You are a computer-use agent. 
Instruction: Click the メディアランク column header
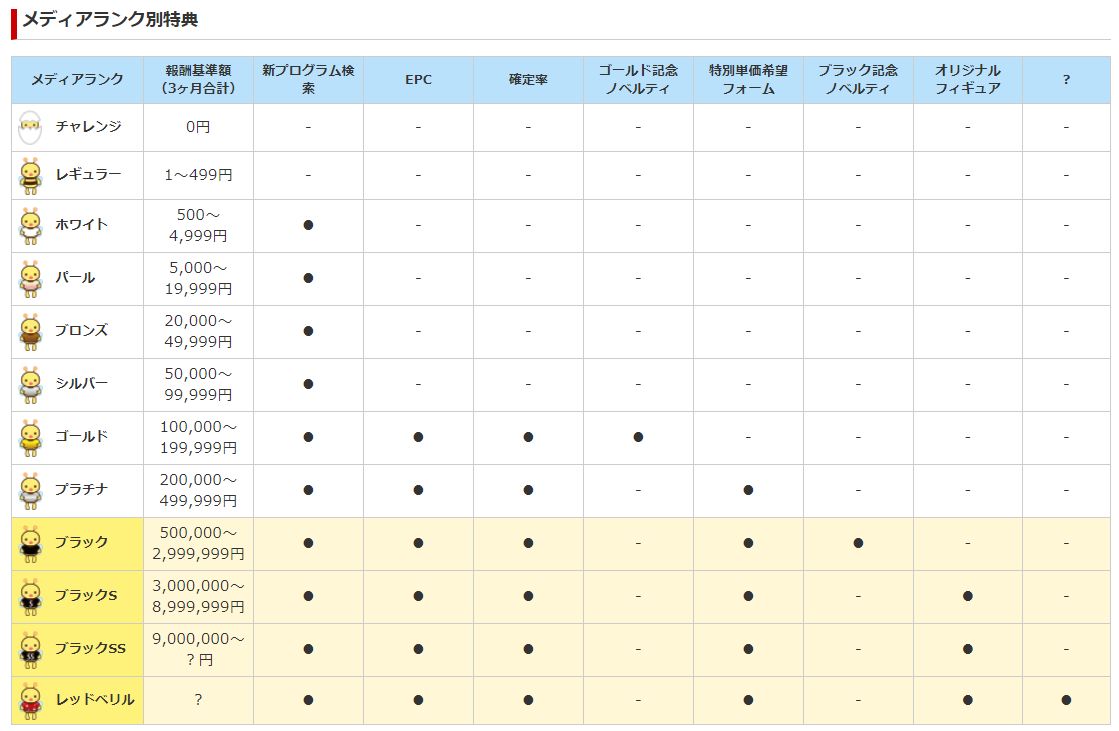[x=77, y=79]
